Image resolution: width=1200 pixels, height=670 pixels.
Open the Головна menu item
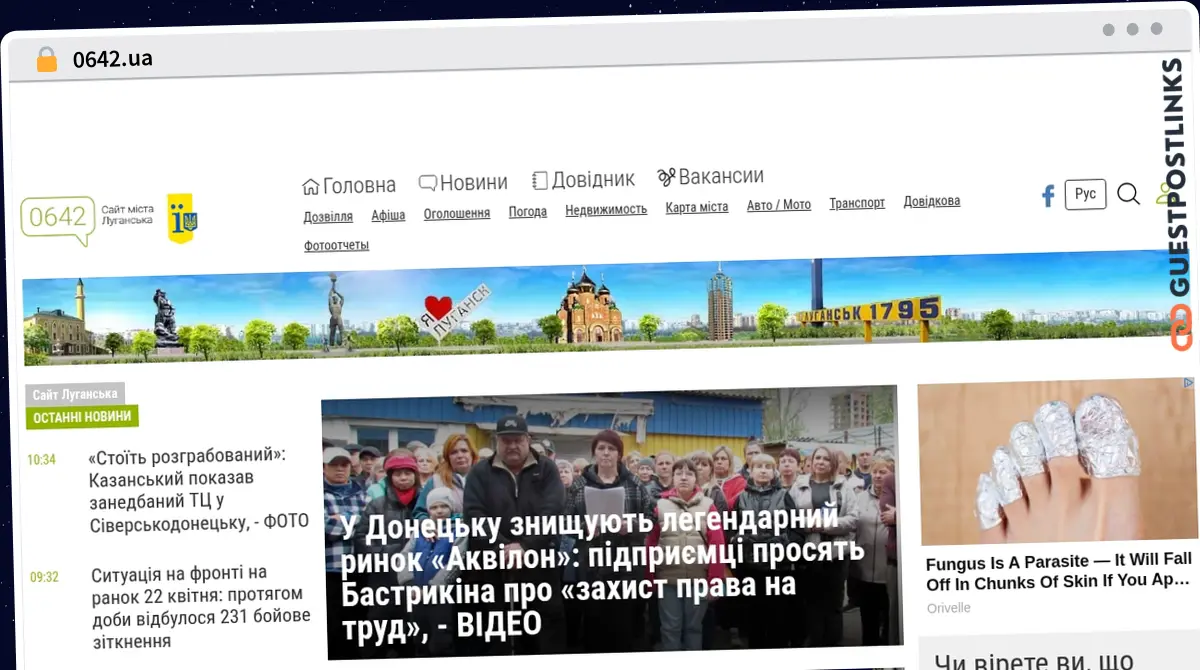(349, 185)
